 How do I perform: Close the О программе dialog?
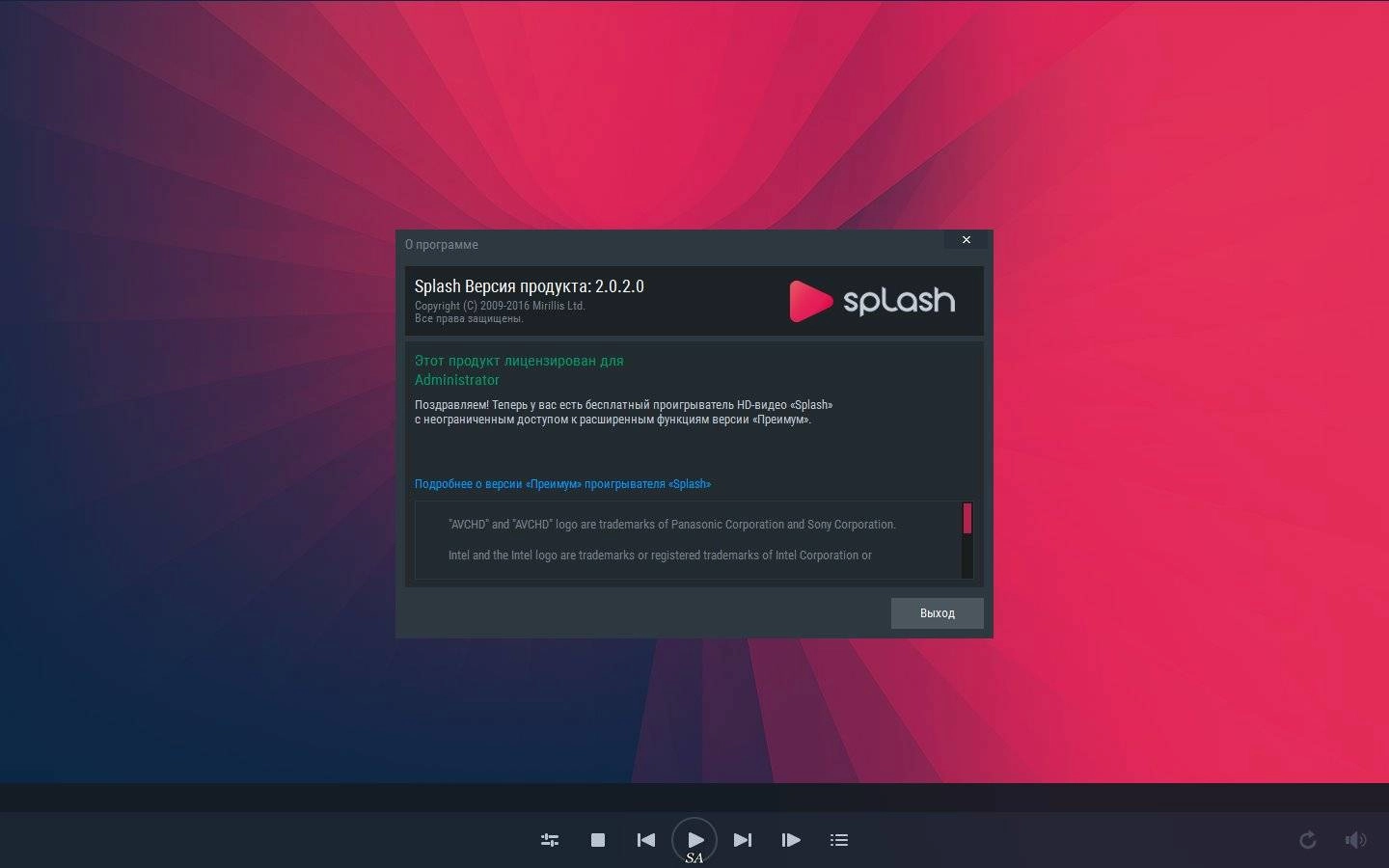[x=967, y=240]
